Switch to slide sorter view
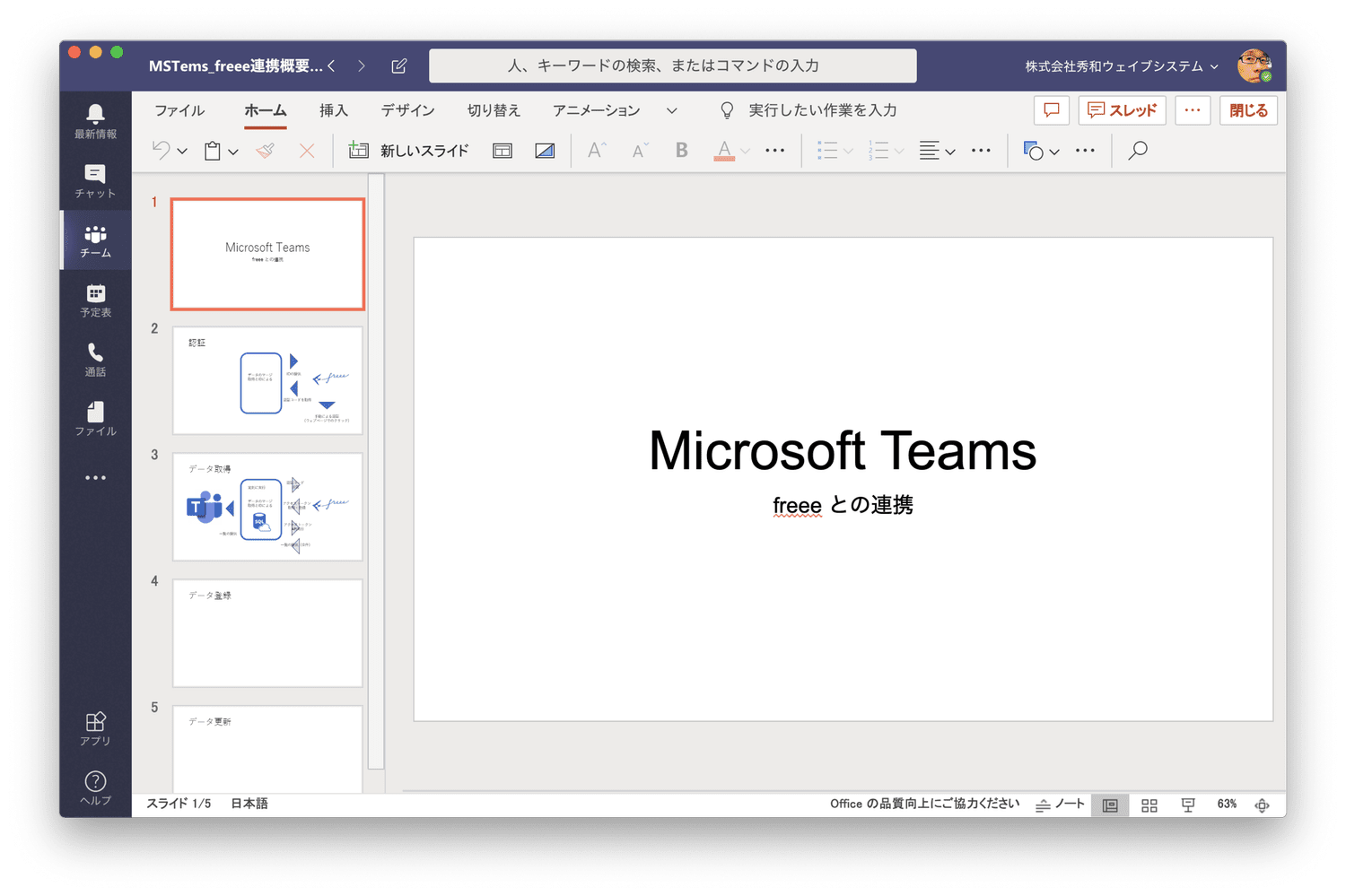The width and height of the screenshot is (1346, 896). pyautogui.click(x=1149, y=805)
